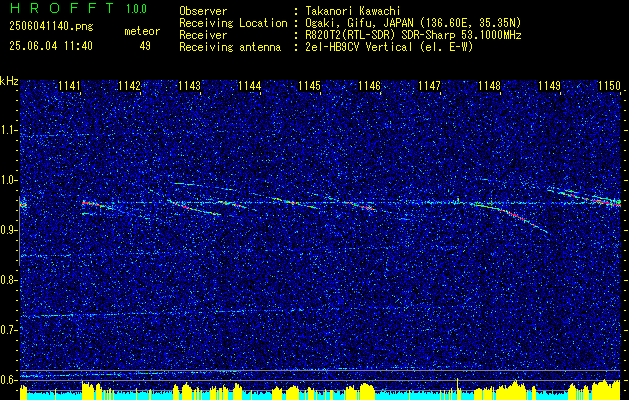The image size is (629, 400).
Task: Click the date stamp 25.06.04 11:40
Action: point(51,46)
